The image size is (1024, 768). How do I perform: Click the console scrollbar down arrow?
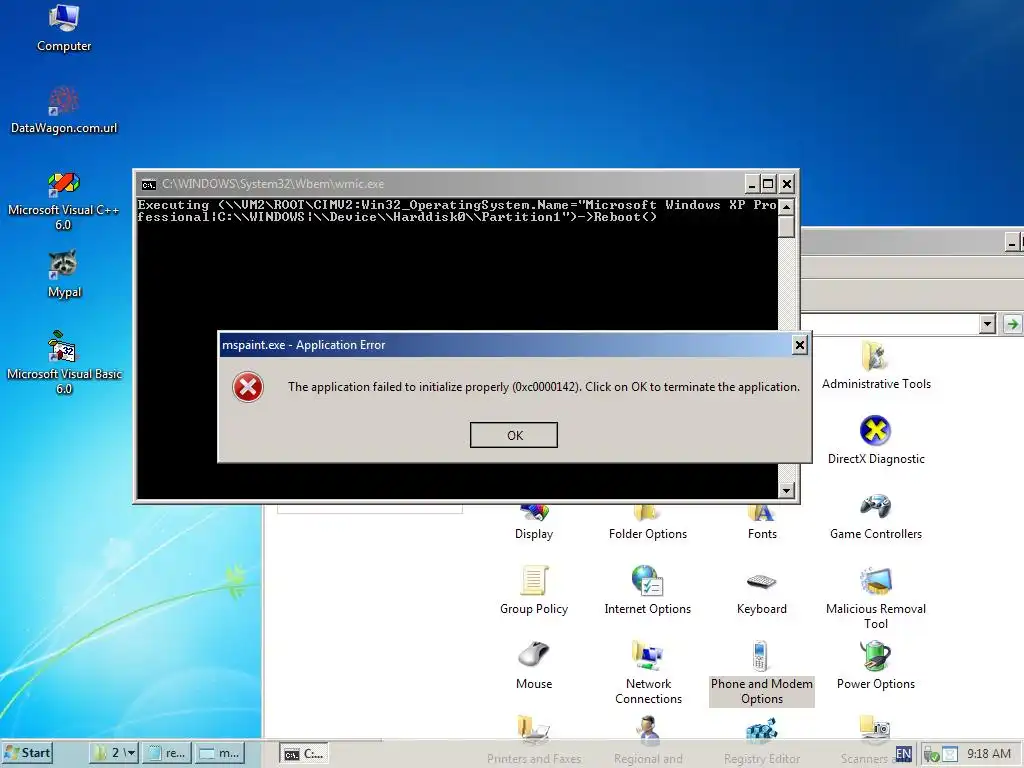[x=787, y=490]
